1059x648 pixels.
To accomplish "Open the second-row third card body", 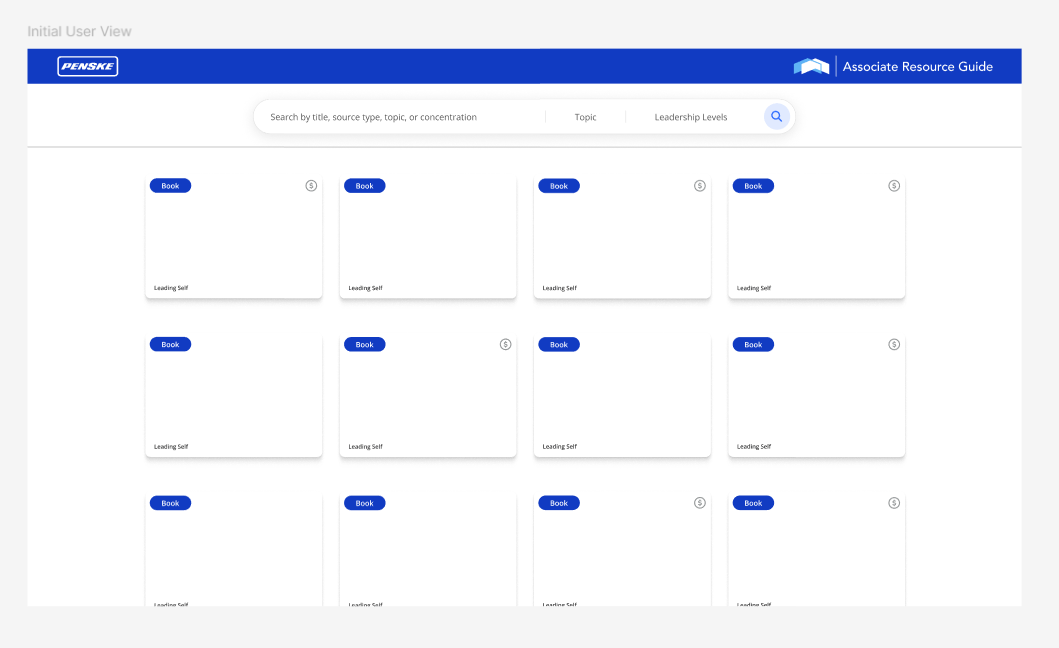I will (x=622, y=395).
